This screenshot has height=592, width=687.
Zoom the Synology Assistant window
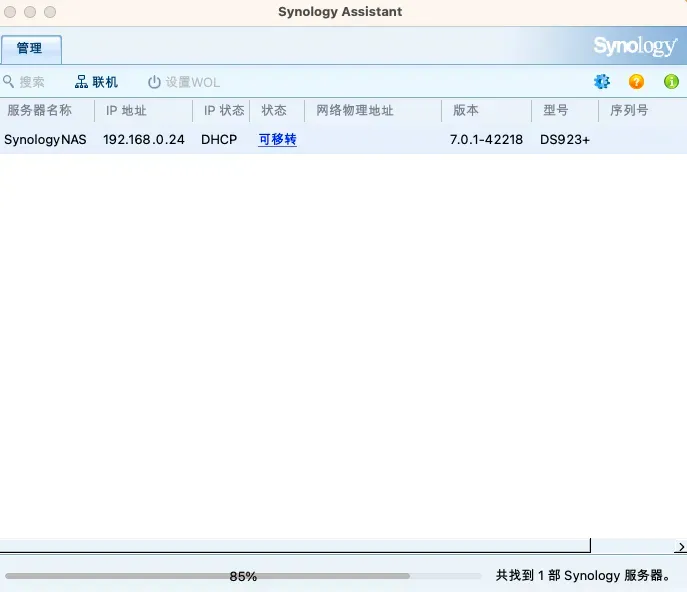tap(50, 12)
